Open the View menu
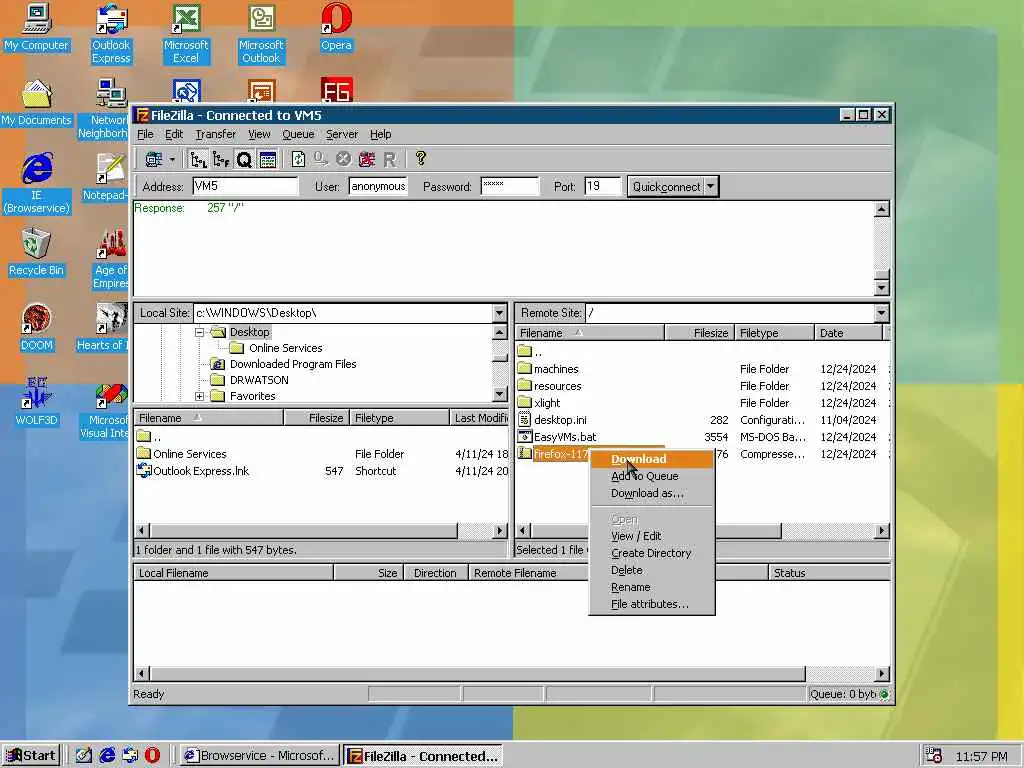This screenshot has width=1024, height=768. pyautogui.click(x=259, y=135)
